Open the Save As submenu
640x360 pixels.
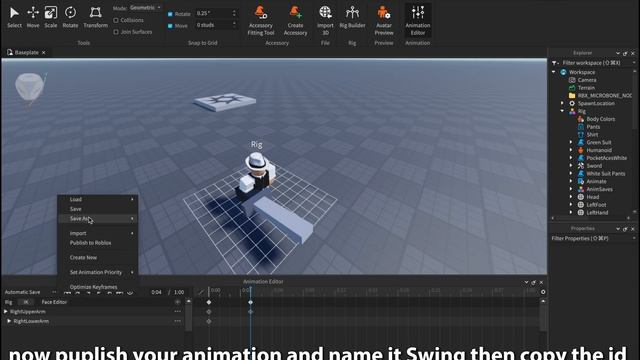[98, 219]
